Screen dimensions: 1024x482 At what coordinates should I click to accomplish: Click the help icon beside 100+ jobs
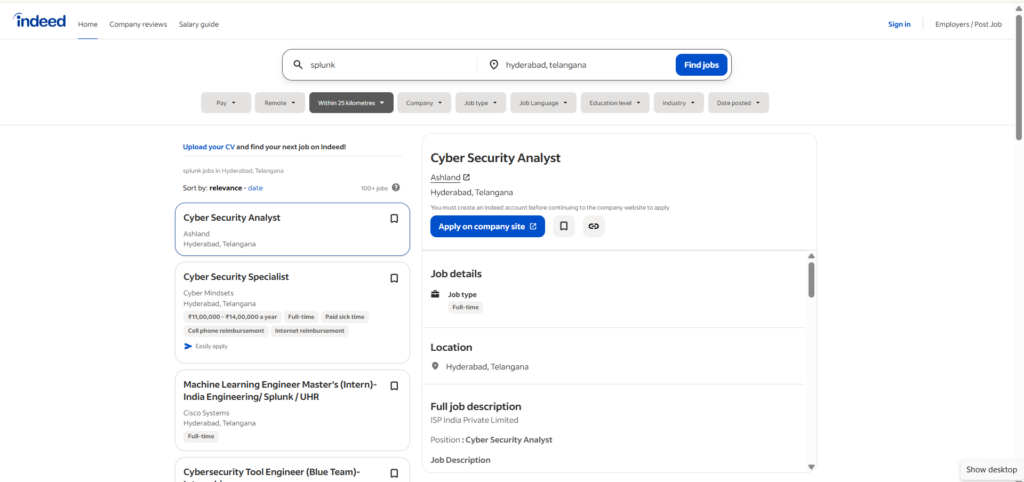[396, 187]
